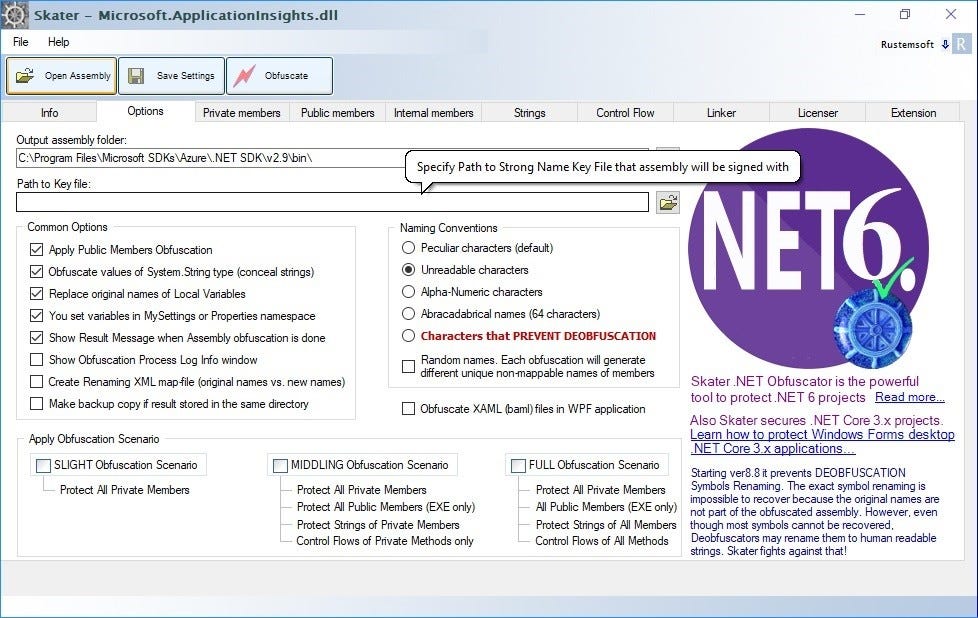Click the red lightning Obfuscate icon

pos(244,76)
